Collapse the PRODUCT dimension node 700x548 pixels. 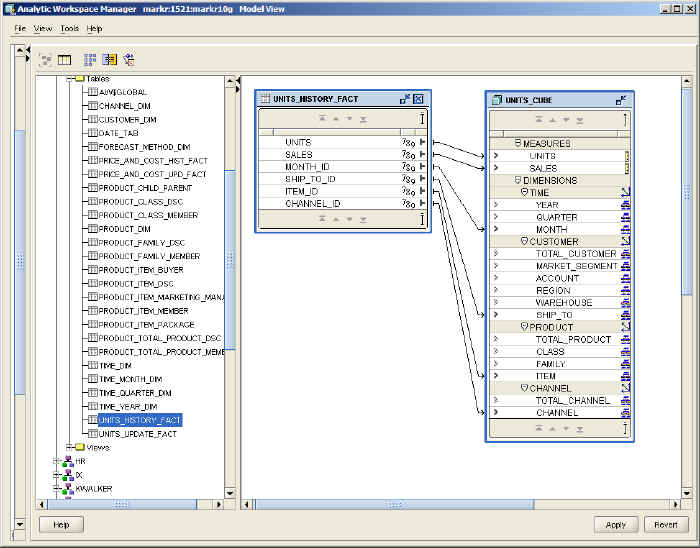tap(525, 327)
